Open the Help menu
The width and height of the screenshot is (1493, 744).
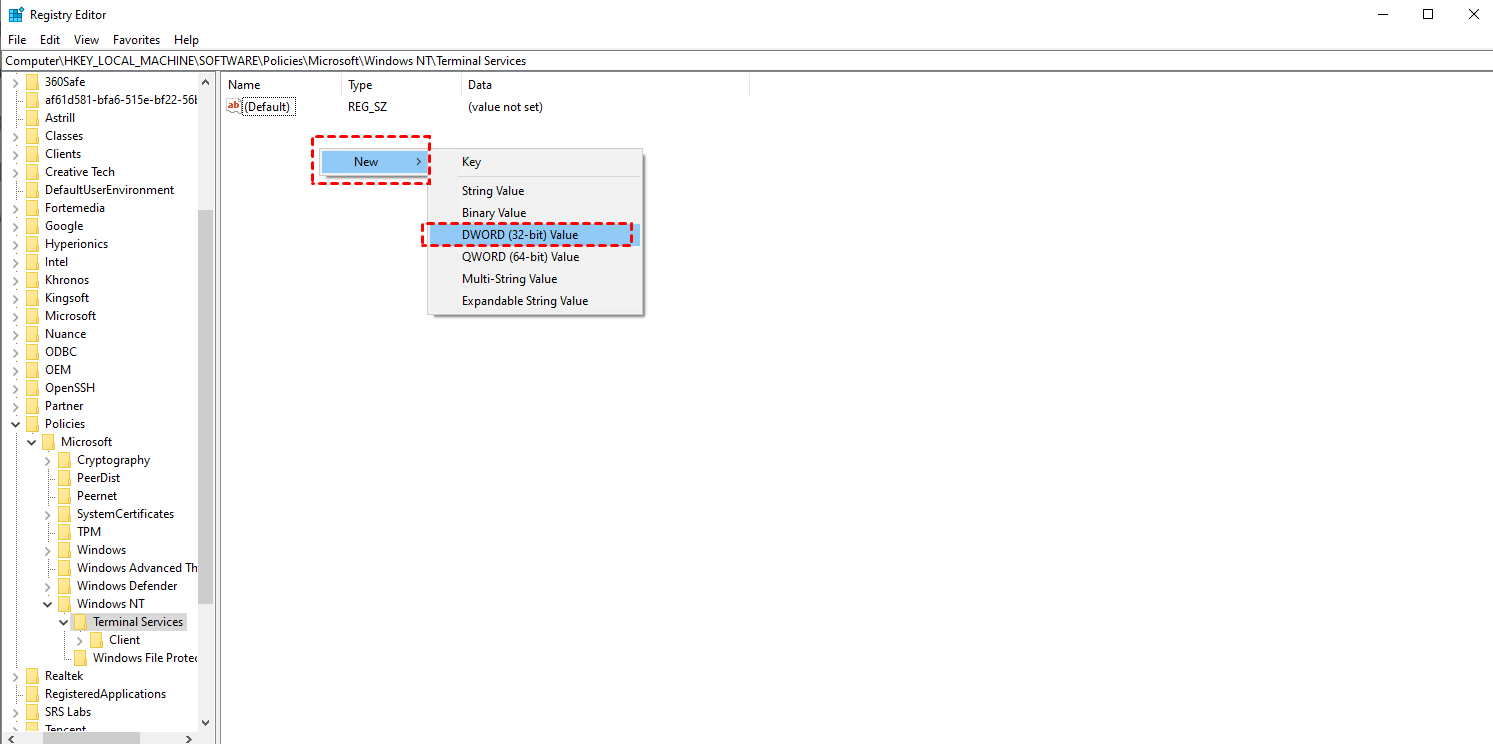(x=187, y=40)
